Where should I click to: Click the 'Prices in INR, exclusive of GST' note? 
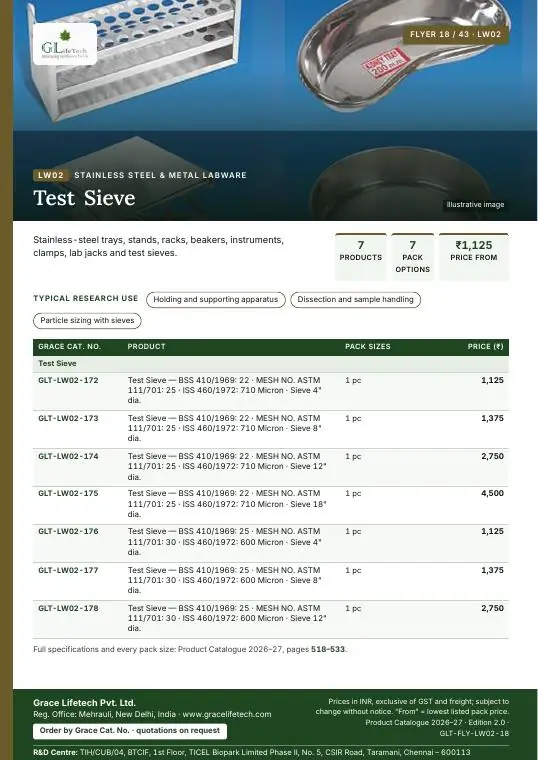[x=412, y=707]
